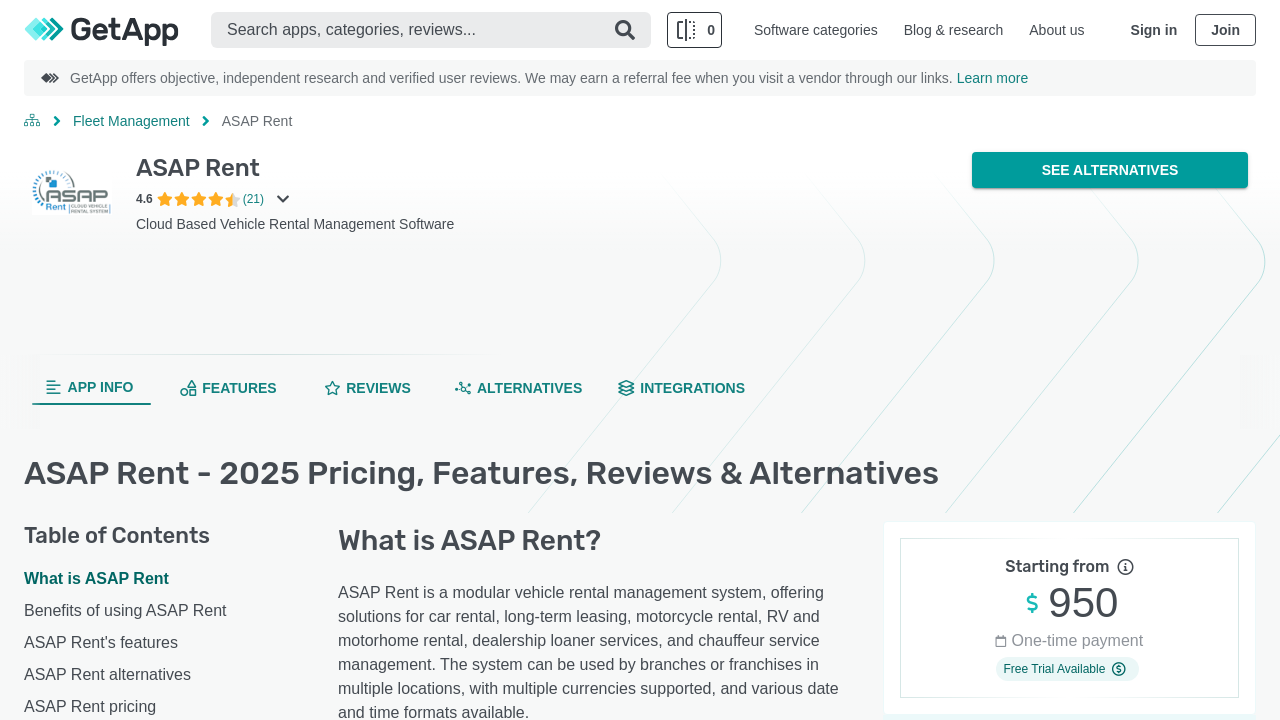
Task: Click the search magnifier icon
Action: pos(625,30)
